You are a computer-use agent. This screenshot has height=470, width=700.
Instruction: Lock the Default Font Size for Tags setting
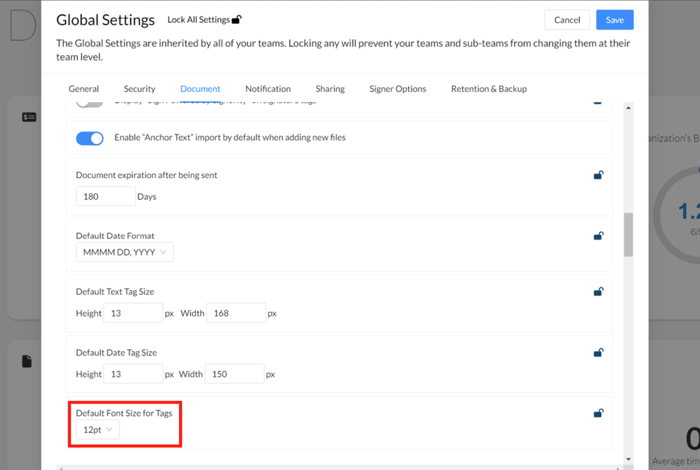(x=598, y=412)
